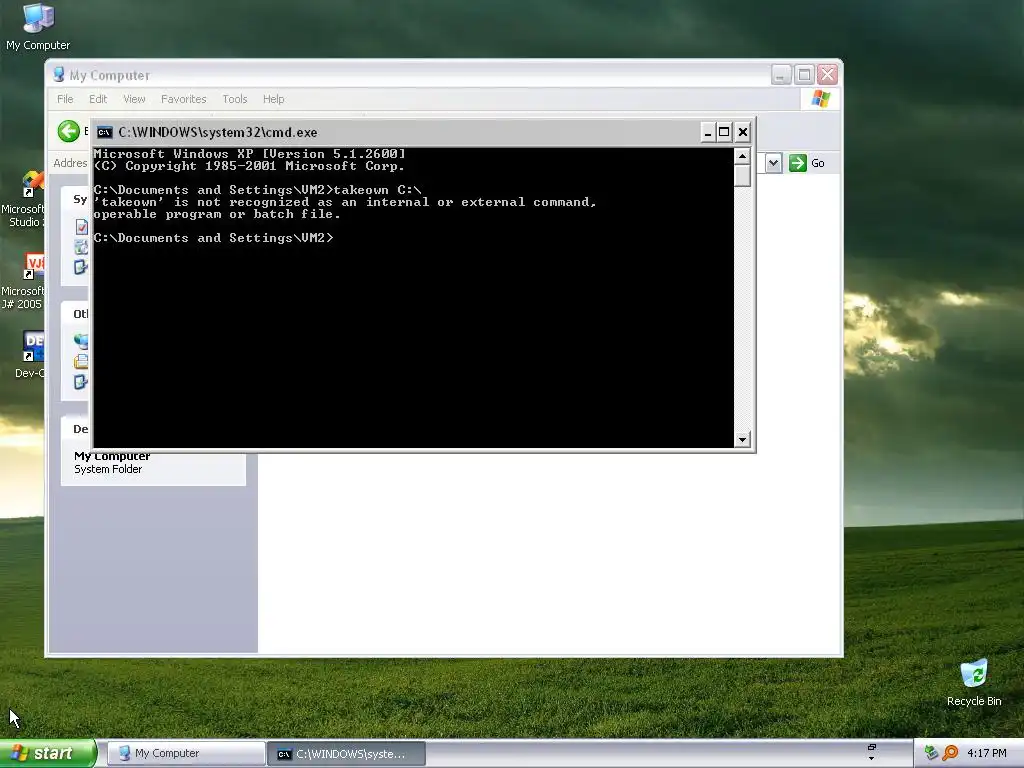The height and width of the screenshot is (768, 1024).
Task: Click the command prompt scroll-up arrow
Action: [742, 155]
